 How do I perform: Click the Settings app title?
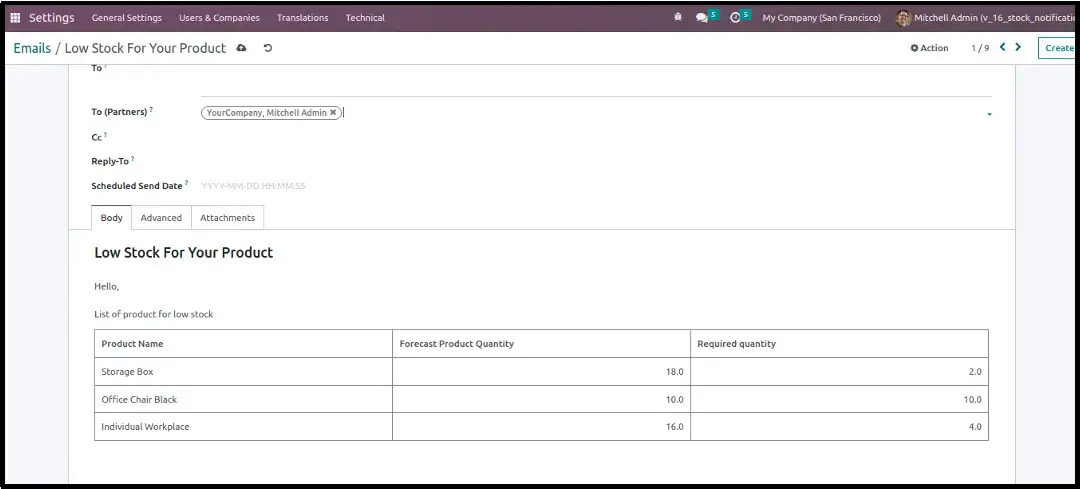click(x=52, y=18)
